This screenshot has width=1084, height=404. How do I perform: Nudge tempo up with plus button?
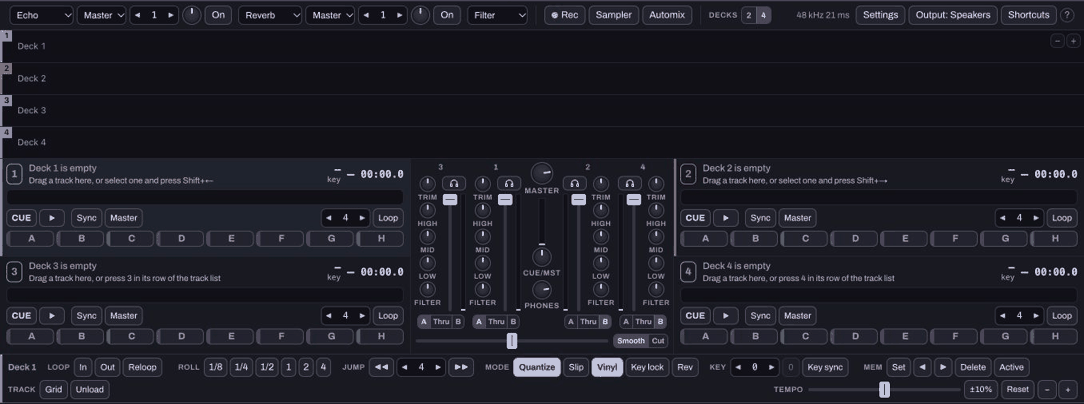pos(1067,389)
